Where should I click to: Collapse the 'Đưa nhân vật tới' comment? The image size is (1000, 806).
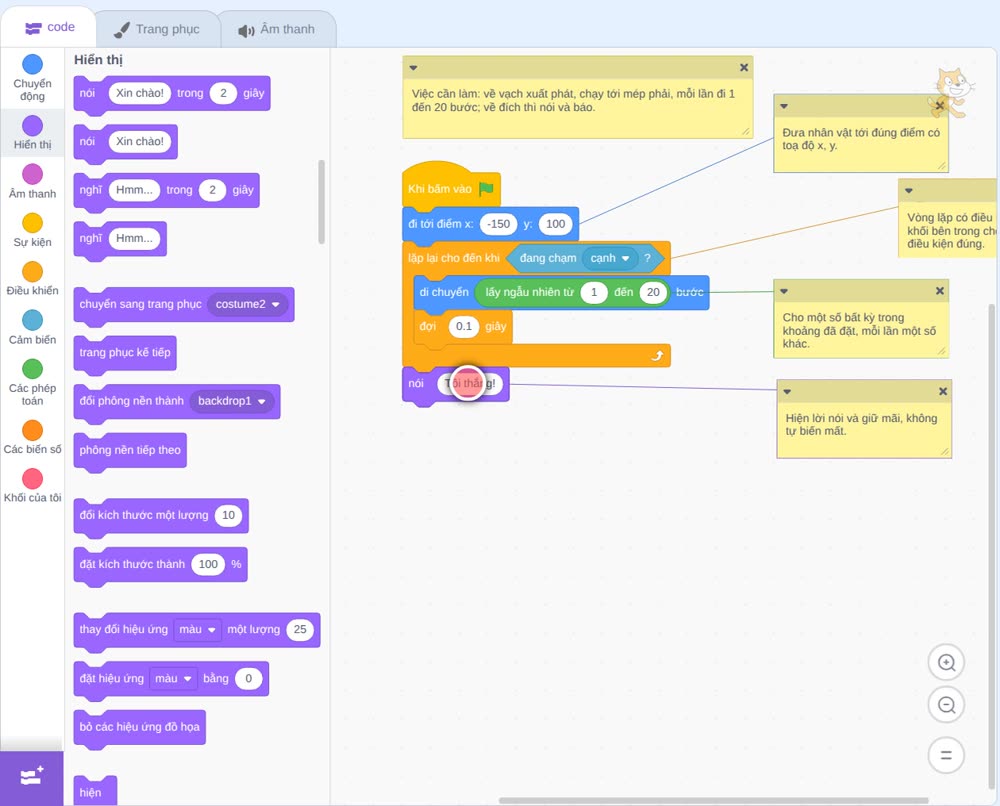(x=784, y=106)
